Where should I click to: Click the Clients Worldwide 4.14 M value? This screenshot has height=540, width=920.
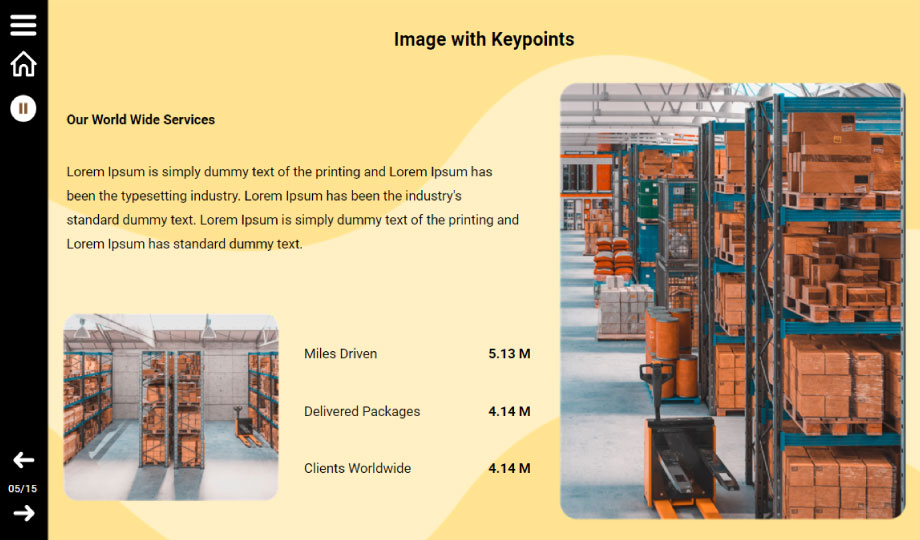[509, 468]
